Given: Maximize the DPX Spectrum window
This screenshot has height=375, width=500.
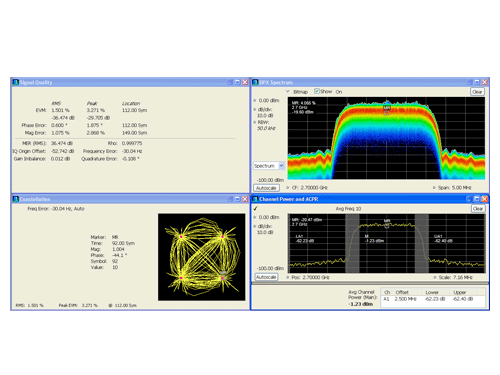Looking at the screenshot, I should [477, 82].
